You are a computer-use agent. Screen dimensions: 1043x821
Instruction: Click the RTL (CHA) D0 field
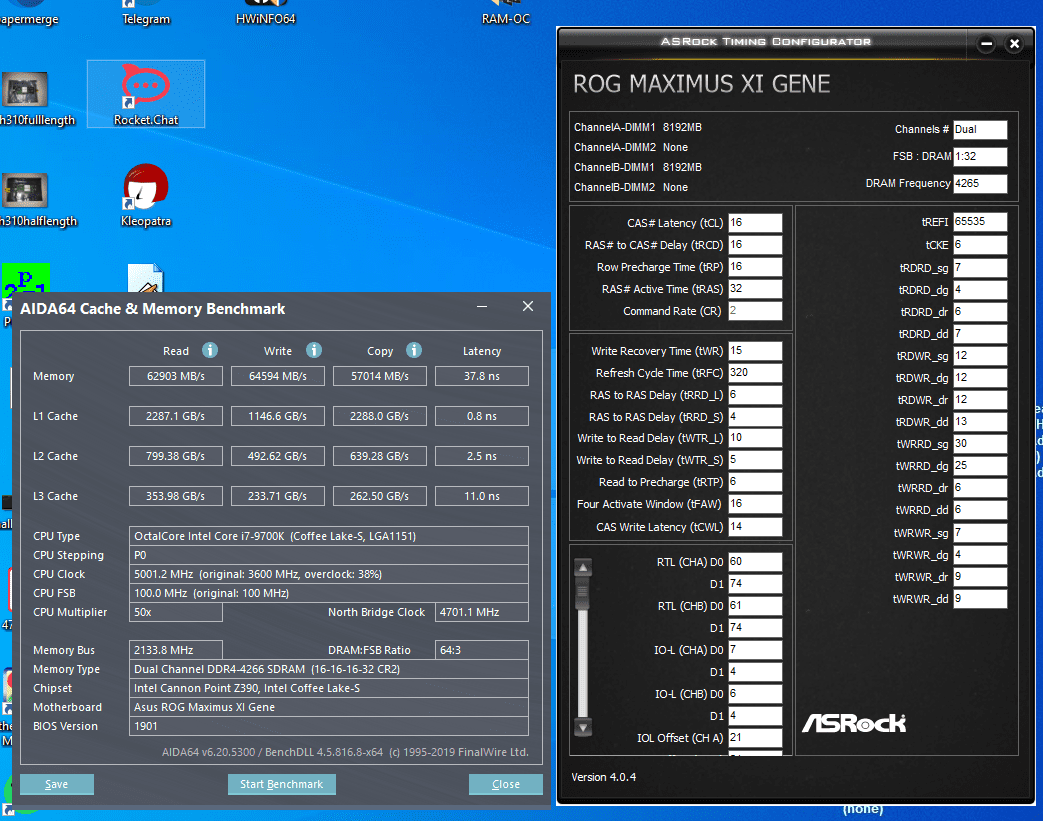[755, 562]
